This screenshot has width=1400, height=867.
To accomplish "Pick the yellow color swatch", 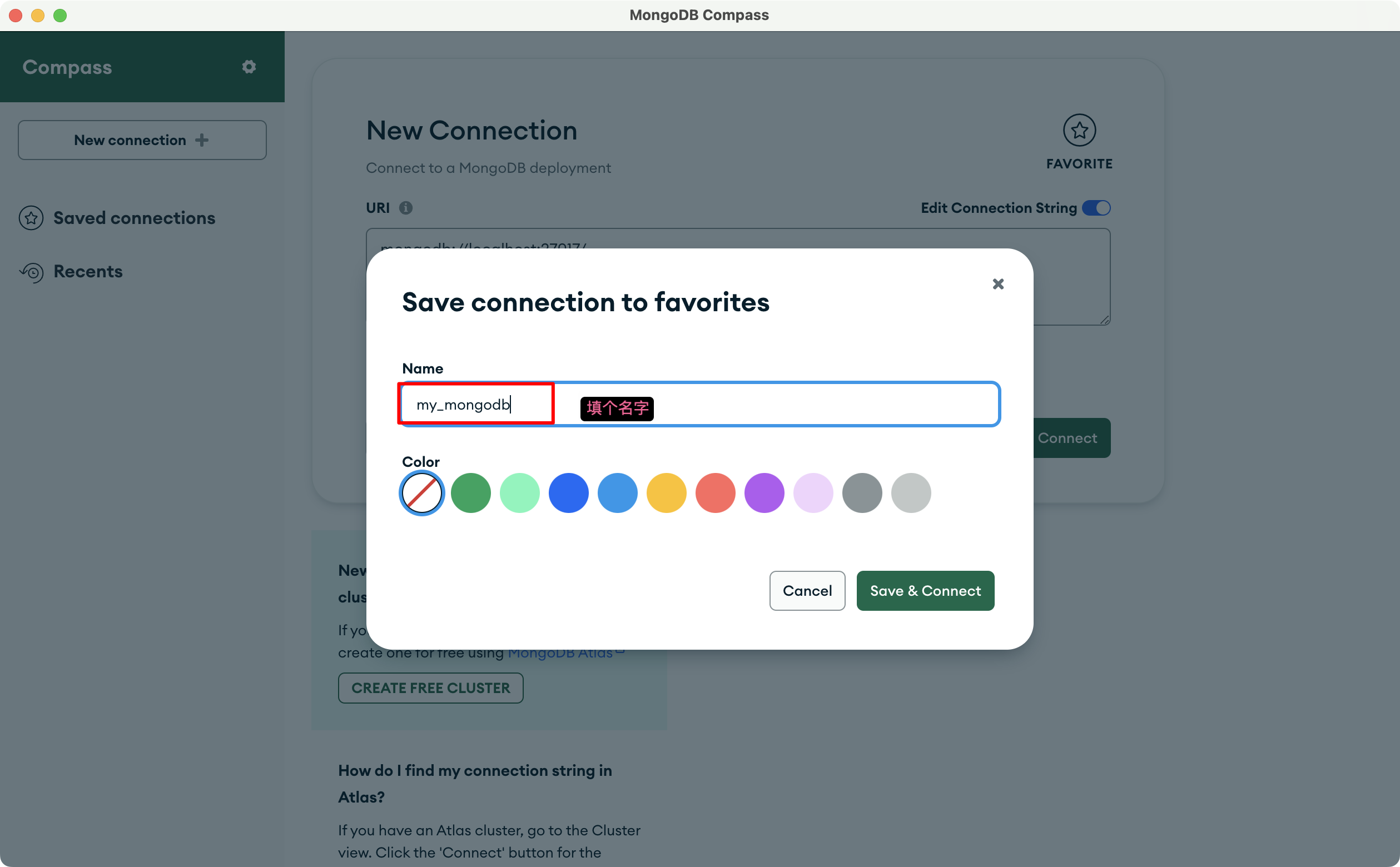I will [666, 492].
